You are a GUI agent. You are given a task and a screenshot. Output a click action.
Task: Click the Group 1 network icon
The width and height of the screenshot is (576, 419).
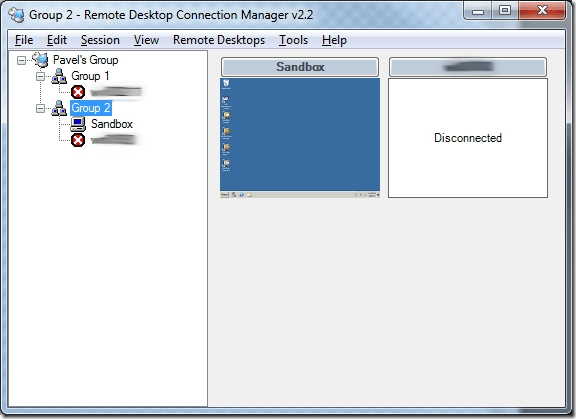[59, 76]
